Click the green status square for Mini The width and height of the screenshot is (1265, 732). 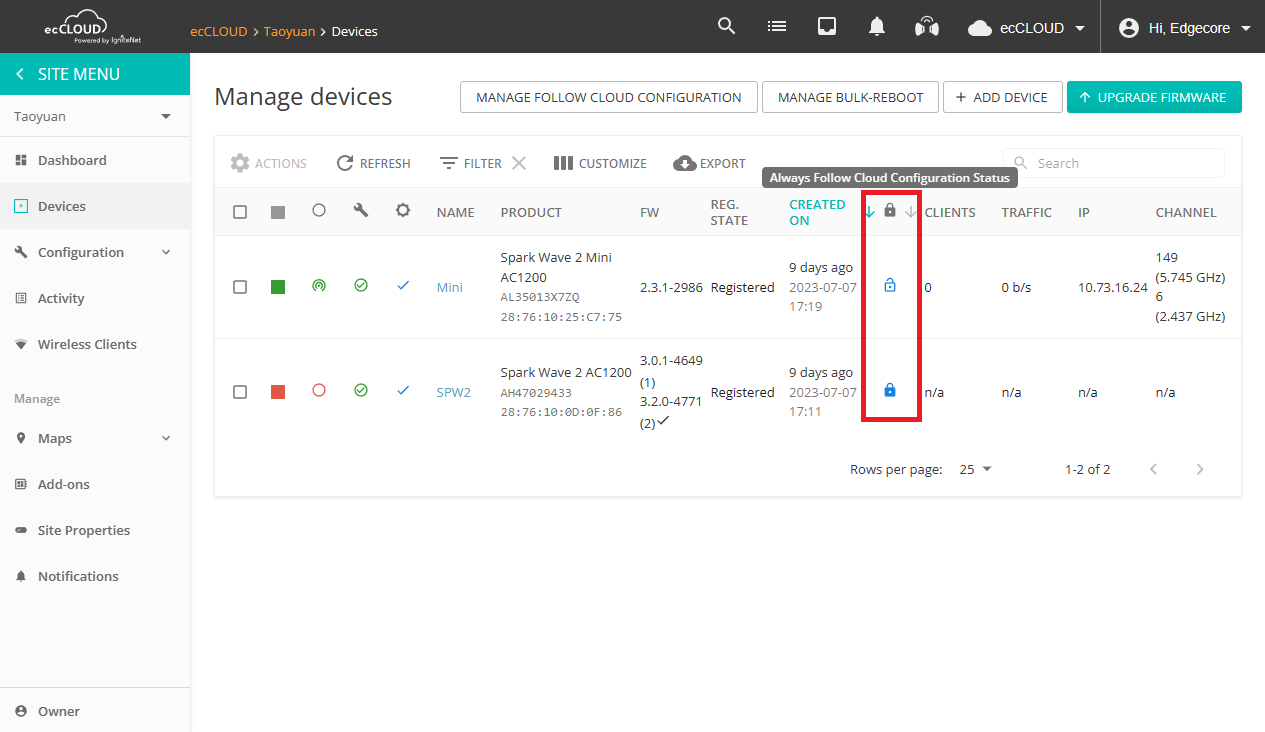[x=278, y=287]
